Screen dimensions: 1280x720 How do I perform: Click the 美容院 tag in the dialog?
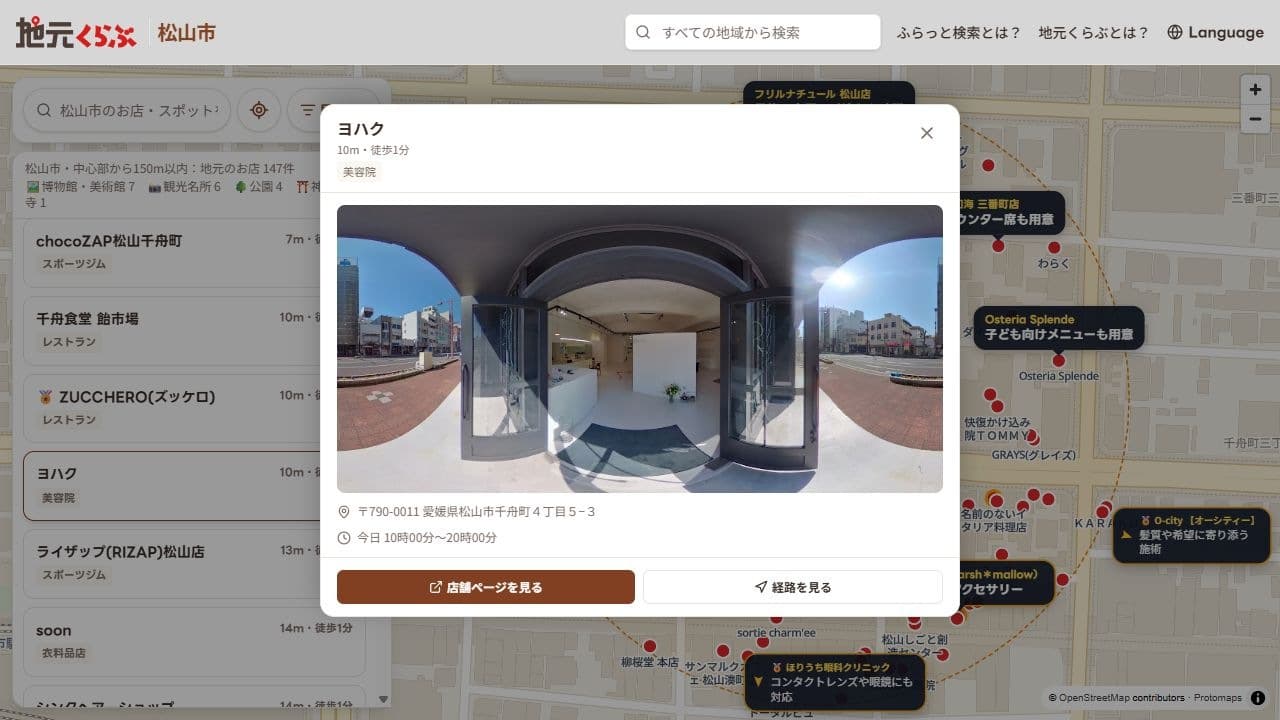[x=359, y=172]
